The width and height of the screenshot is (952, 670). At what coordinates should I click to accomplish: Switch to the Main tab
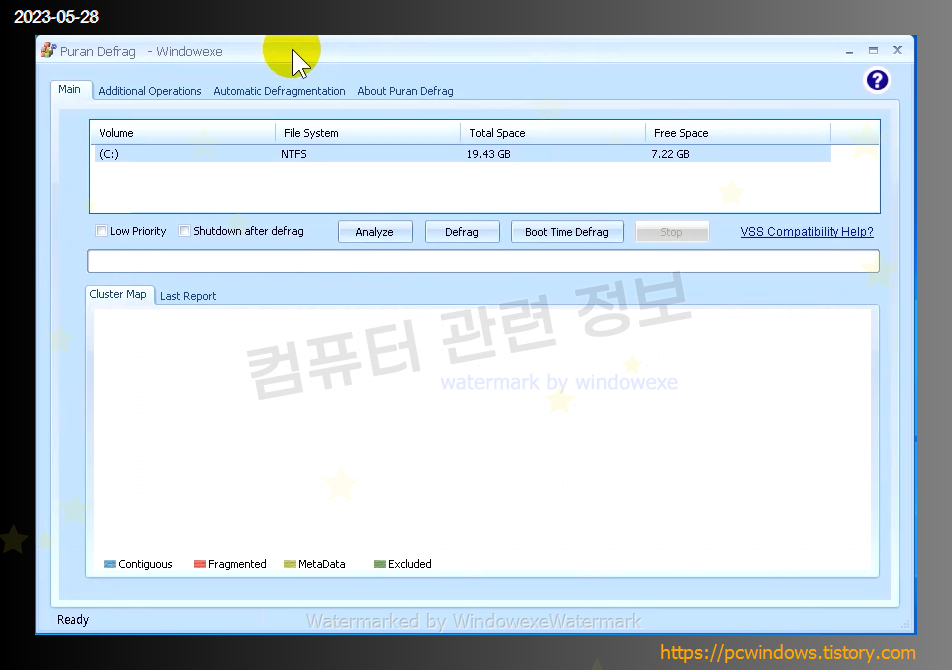[70, 89]
